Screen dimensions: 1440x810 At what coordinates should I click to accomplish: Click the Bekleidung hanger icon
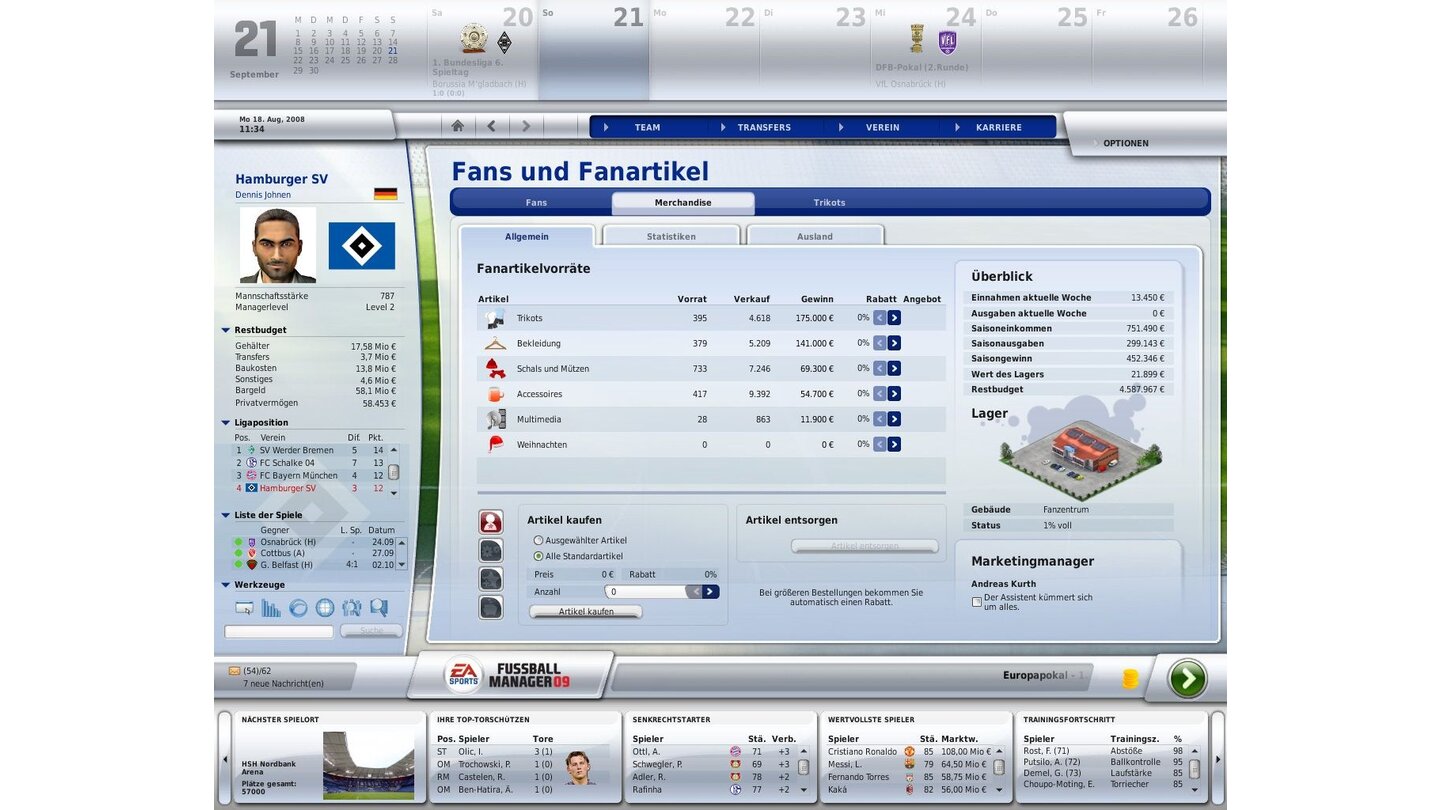[x=495, y=344]
